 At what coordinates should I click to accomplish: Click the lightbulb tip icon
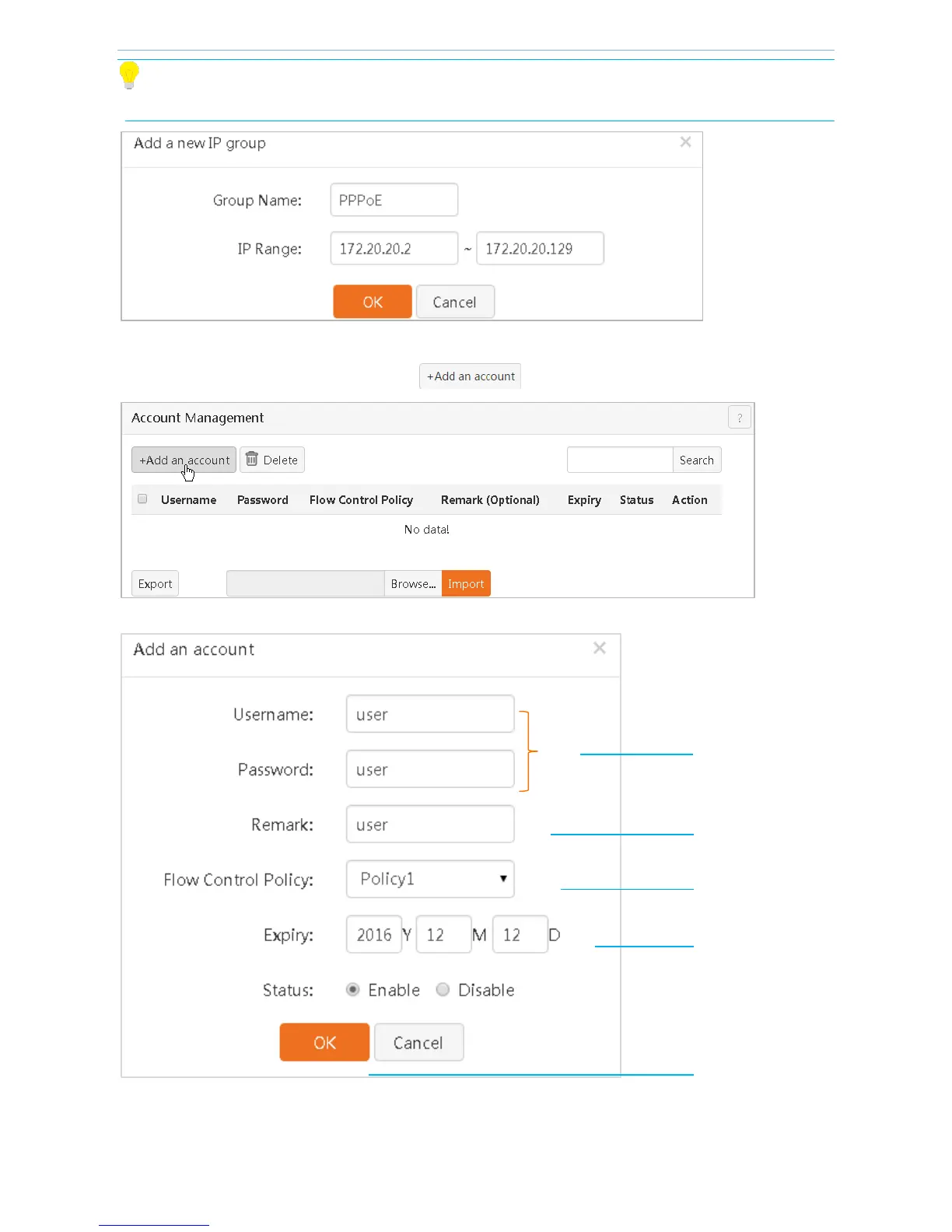pos(129,75)
